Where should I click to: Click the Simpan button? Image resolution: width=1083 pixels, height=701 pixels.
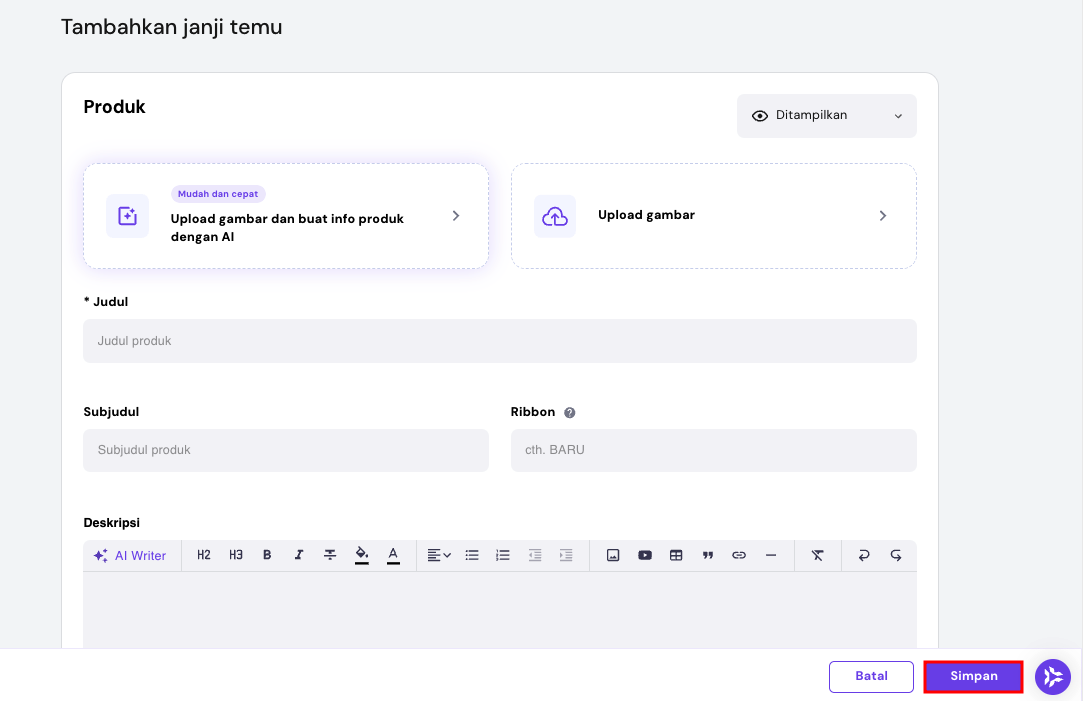pyautogui.click(x=972, y=677)
